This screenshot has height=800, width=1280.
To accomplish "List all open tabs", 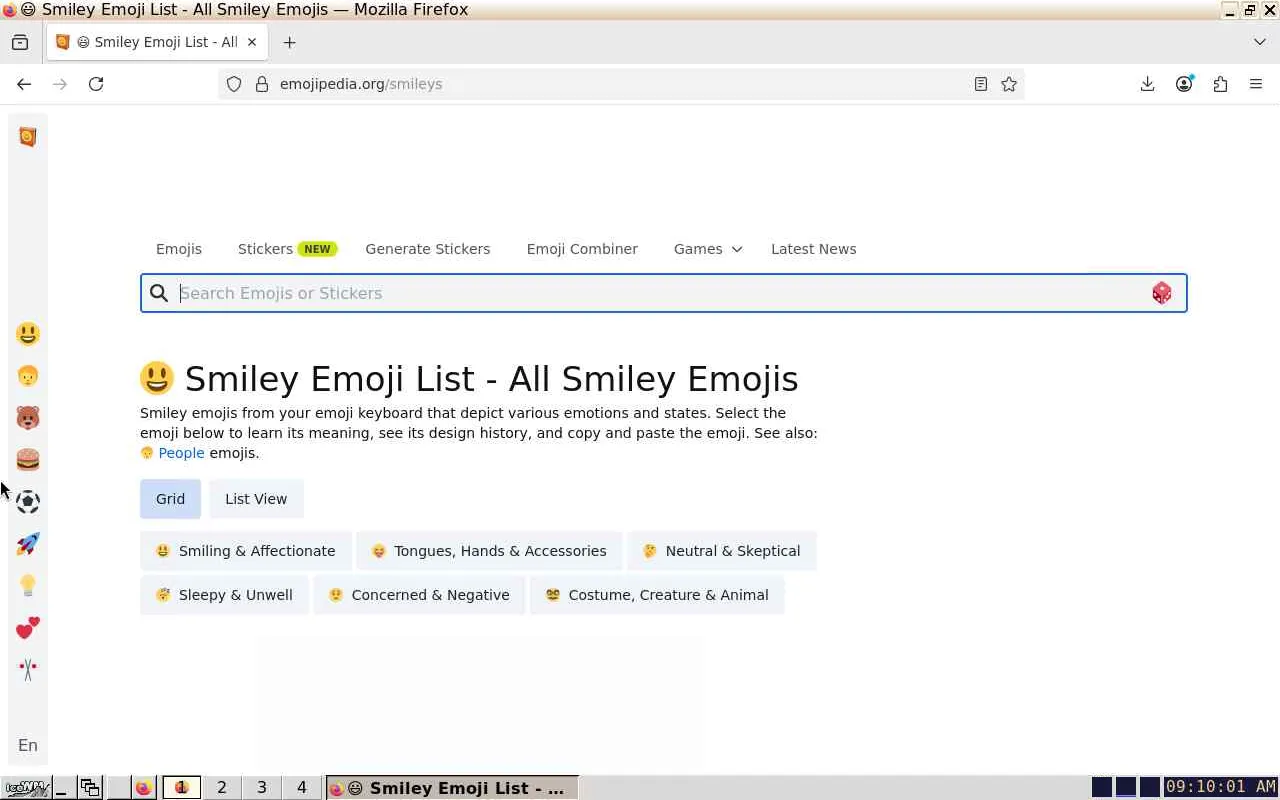I will (1259, 42).
